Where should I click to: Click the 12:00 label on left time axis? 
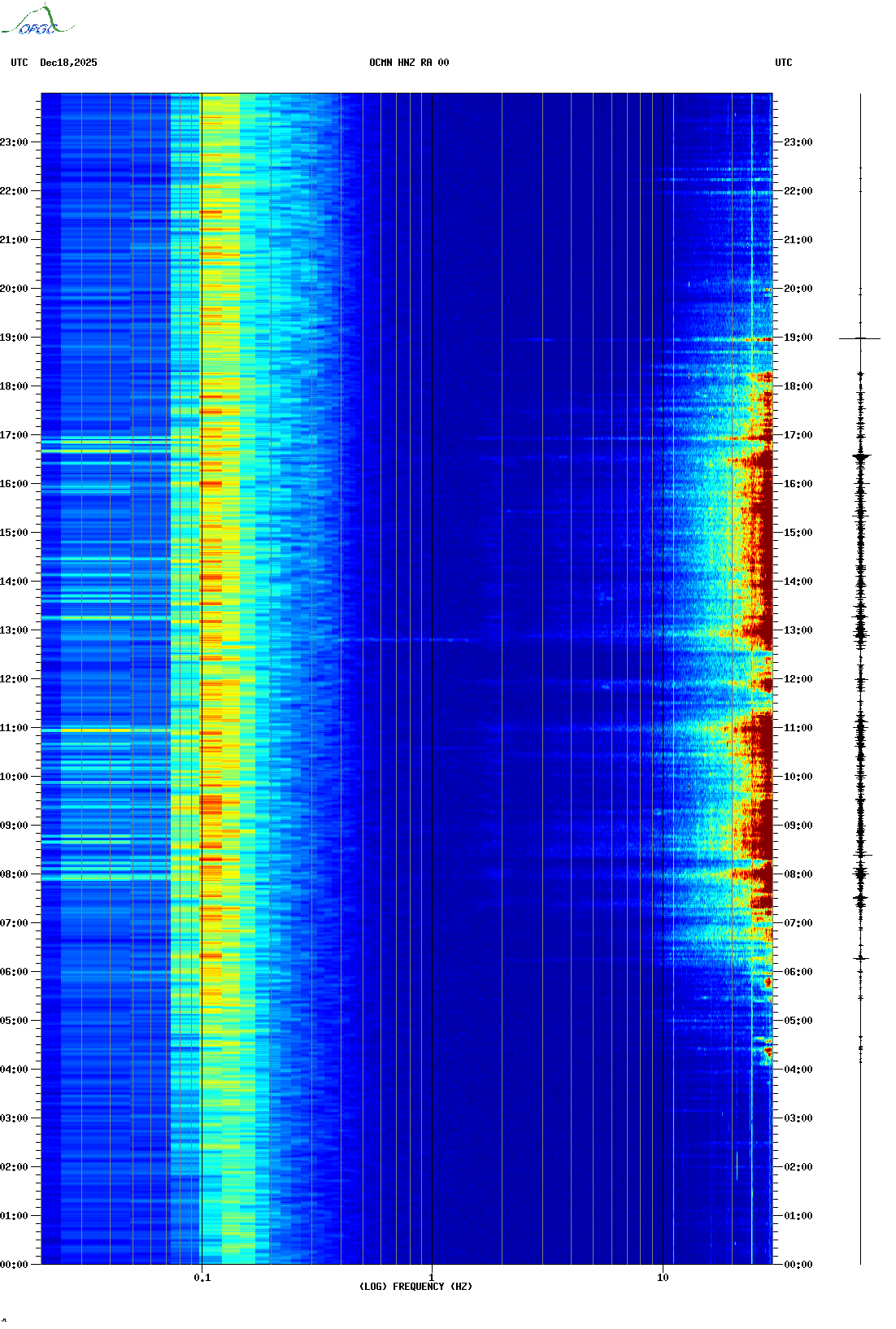pyautogui.click(x=14, y=679)
